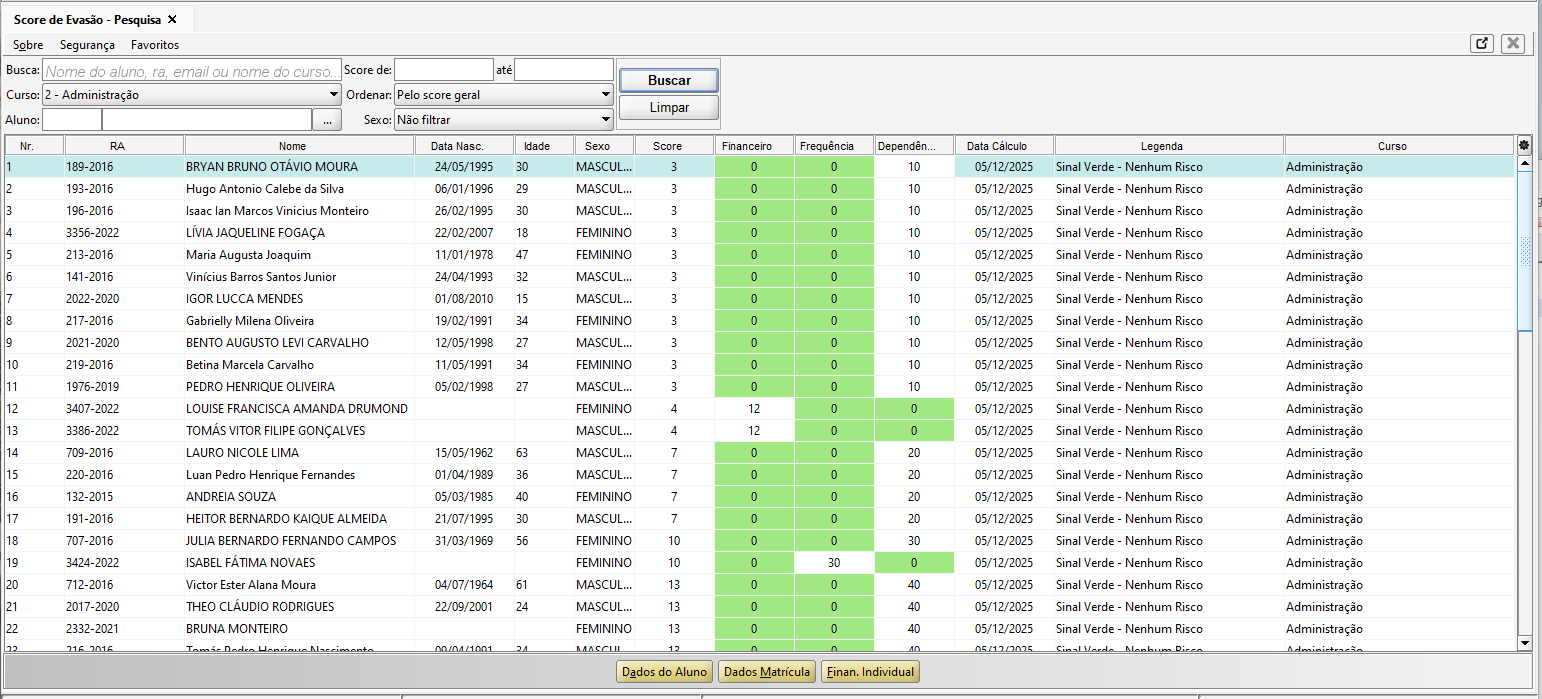Screen dimensions: 1542x699
Task: Focus the Score de minimum field
Action: (x=444, y=70)
